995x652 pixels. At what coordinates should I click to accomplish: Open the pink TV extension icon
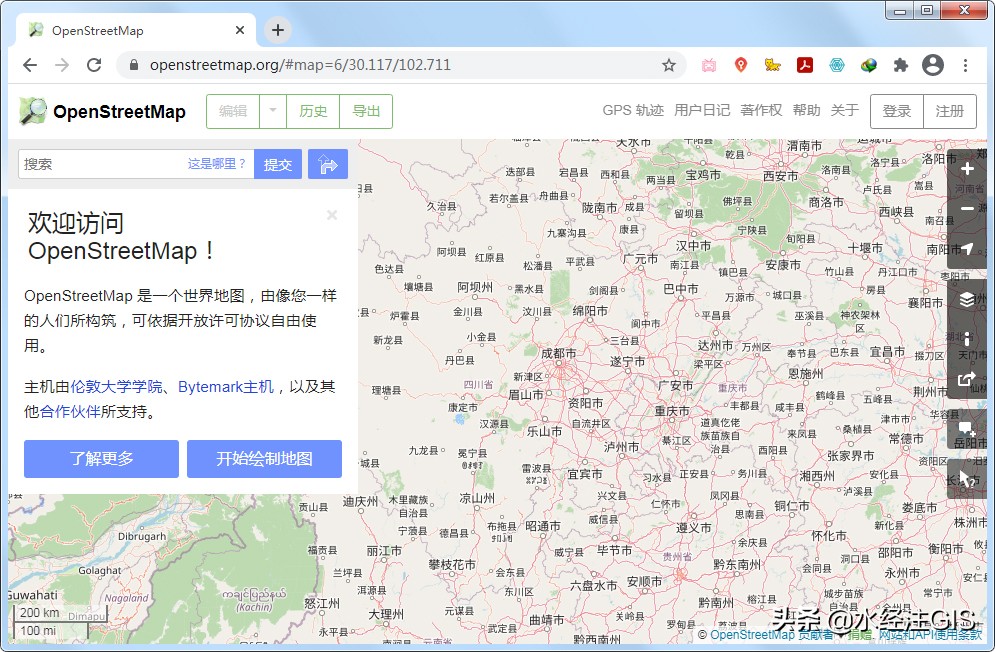(709, 65)
